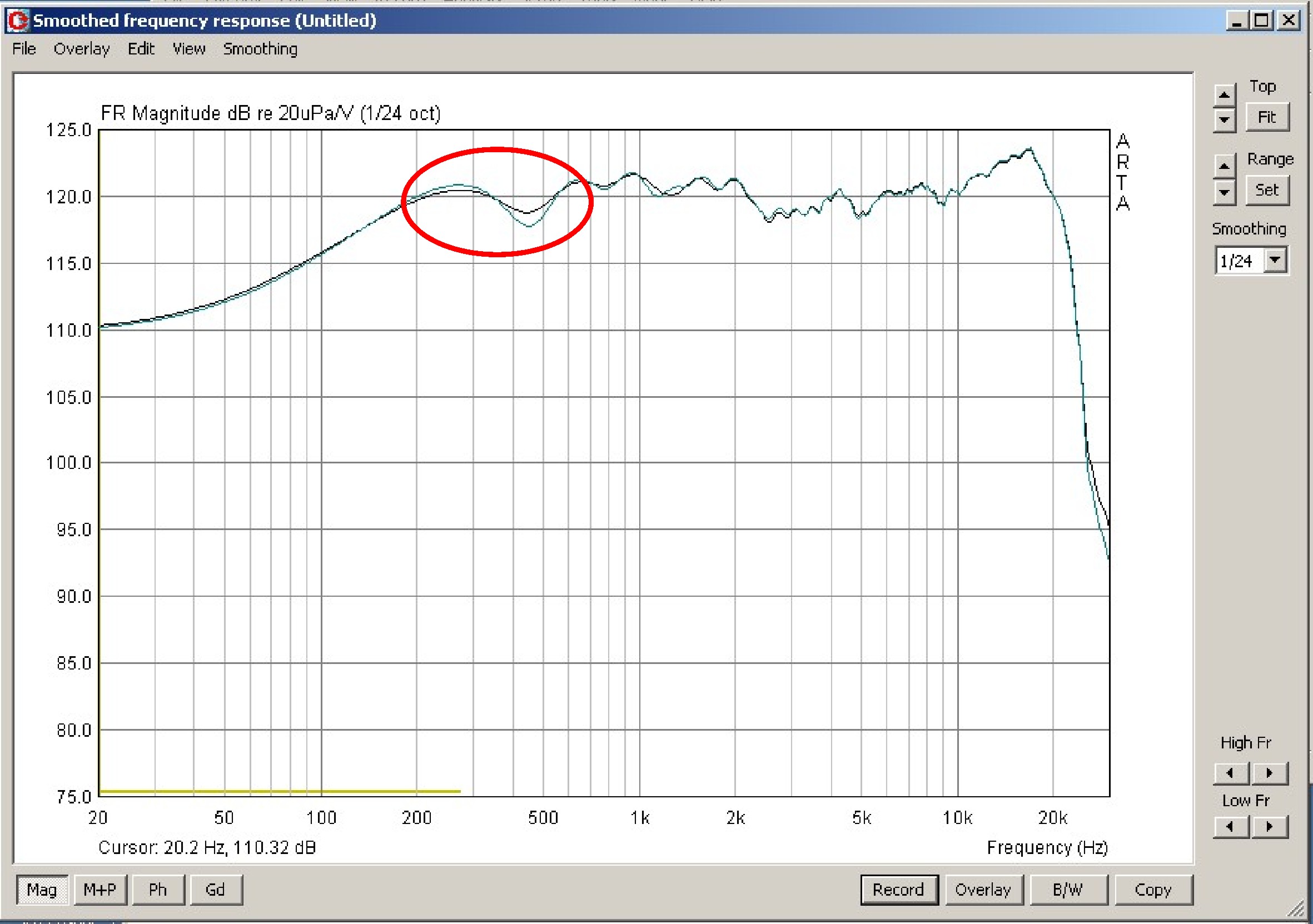Click the Gd group delay button
This screenshot has width=1313, height=924.
[216, 890]
